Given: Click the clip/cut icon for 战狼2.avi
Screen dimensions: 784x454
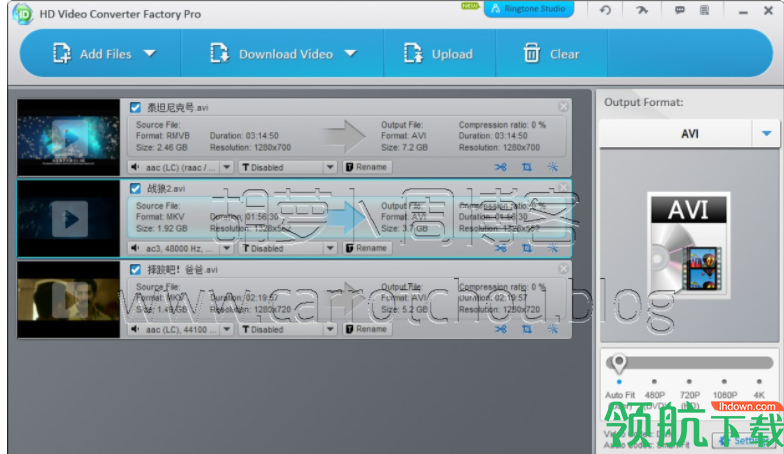Looking at the screenshot, I should tap(500, 248).
